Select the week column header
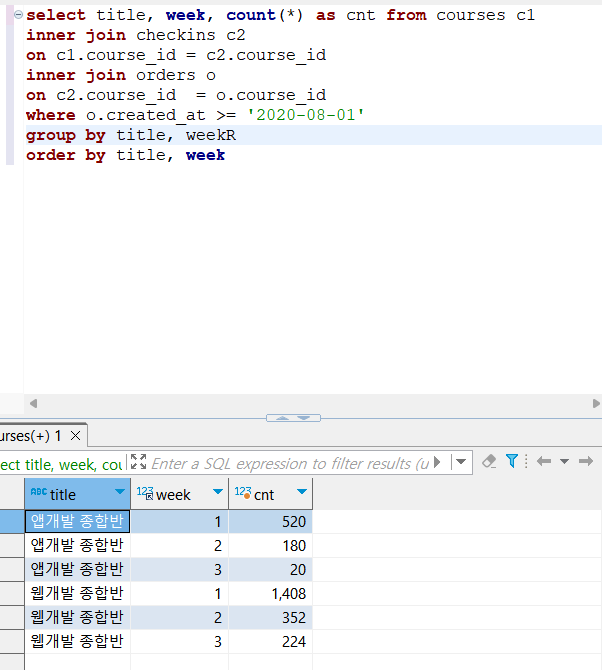The width and height of the screenshot is (602, 670). click(x=179, y=494)
